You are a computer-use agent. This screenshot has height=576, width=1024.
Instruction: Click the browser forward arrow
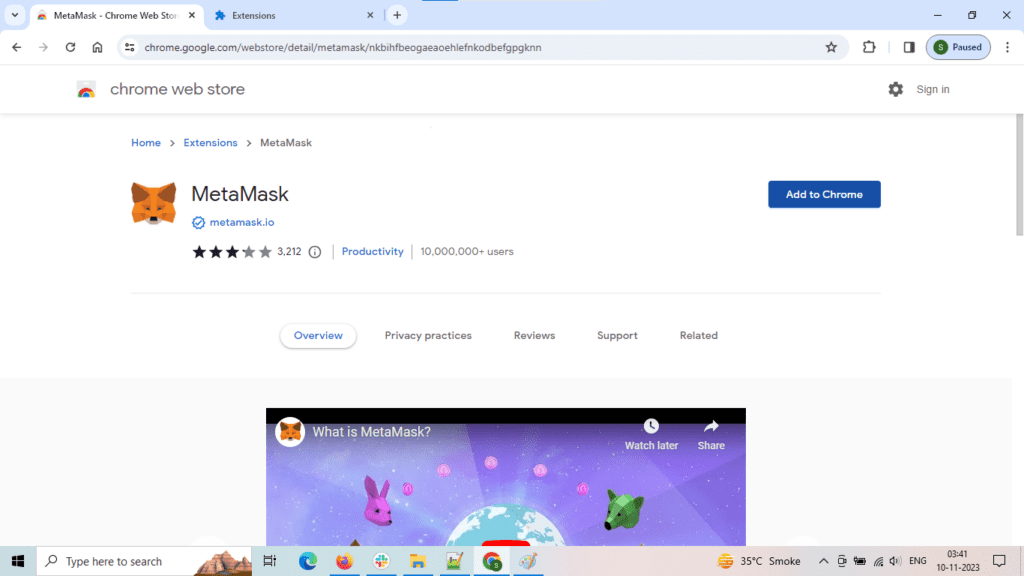pyautogui.click(x=43, y=47)
